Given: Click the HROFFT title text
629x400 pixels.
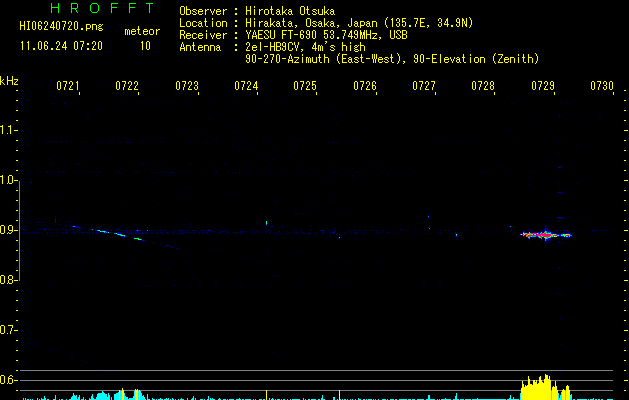Looking at the screenshot, I should click(102, 8).
